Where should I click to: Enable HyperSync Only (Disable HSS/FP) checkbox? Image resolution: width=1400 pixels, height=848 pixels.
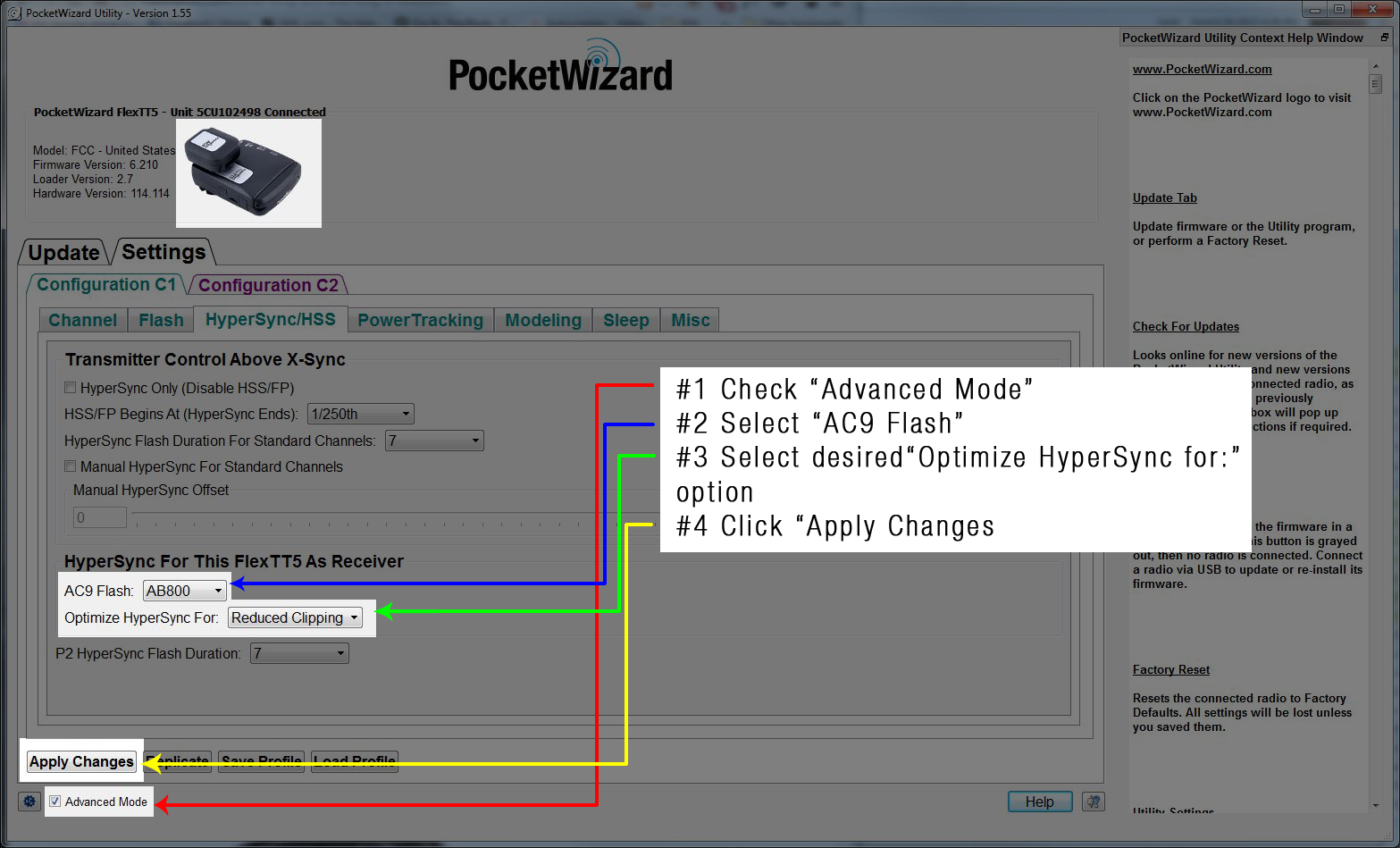(x=70, y=388)
